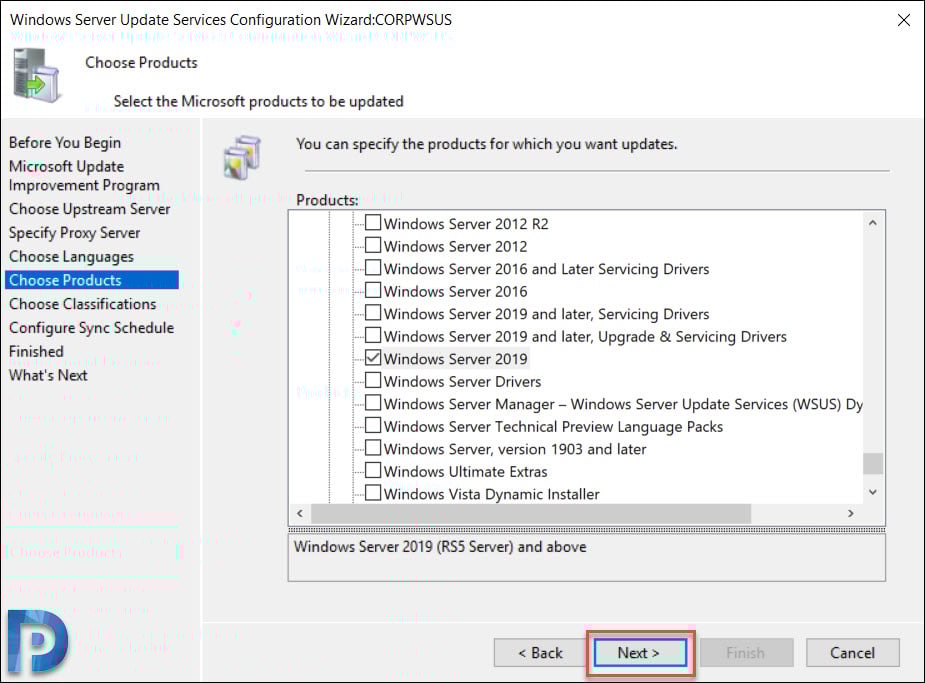Select Windows Server 2019 Upgrade & Servicing Drivers checkbox
The width and height of the screenshot is (925, 683).
click(372, 335)
